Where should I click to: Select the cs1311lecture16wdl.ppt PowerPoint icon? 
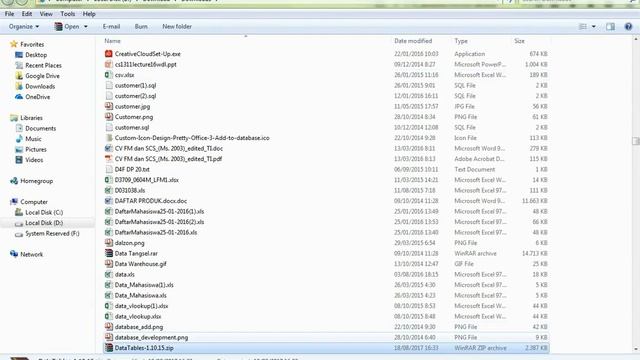pyautogui.click(x=108, y=64)
